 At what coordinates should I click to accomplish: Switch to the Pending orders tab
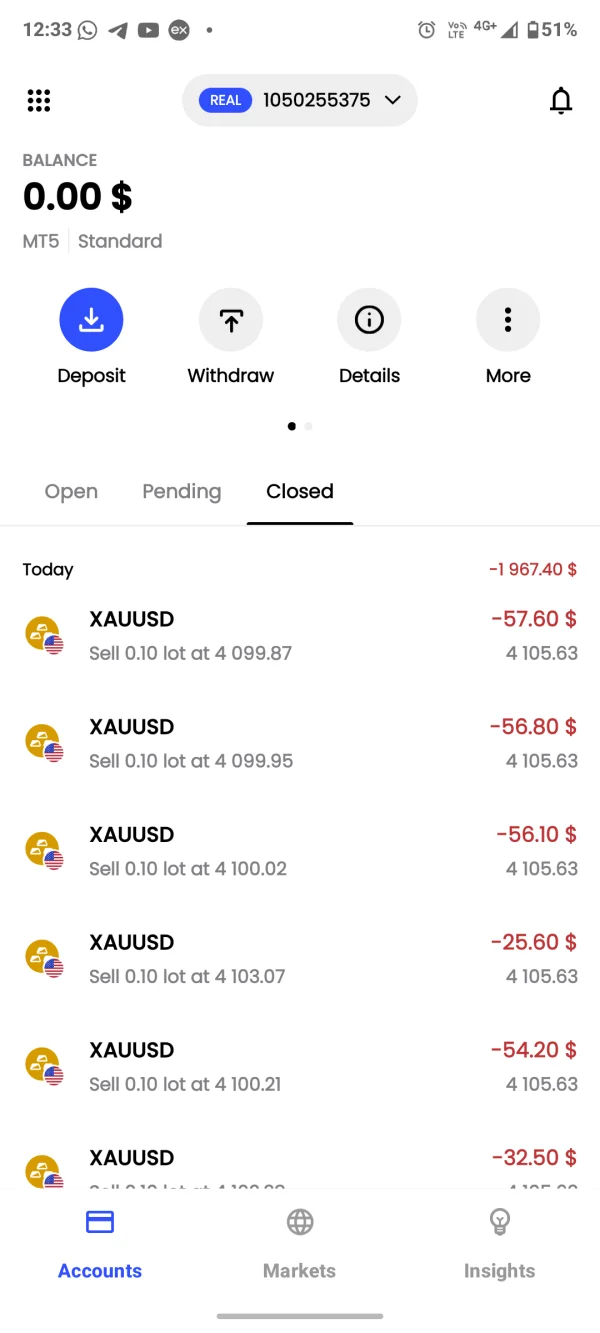tap(181, 491)
